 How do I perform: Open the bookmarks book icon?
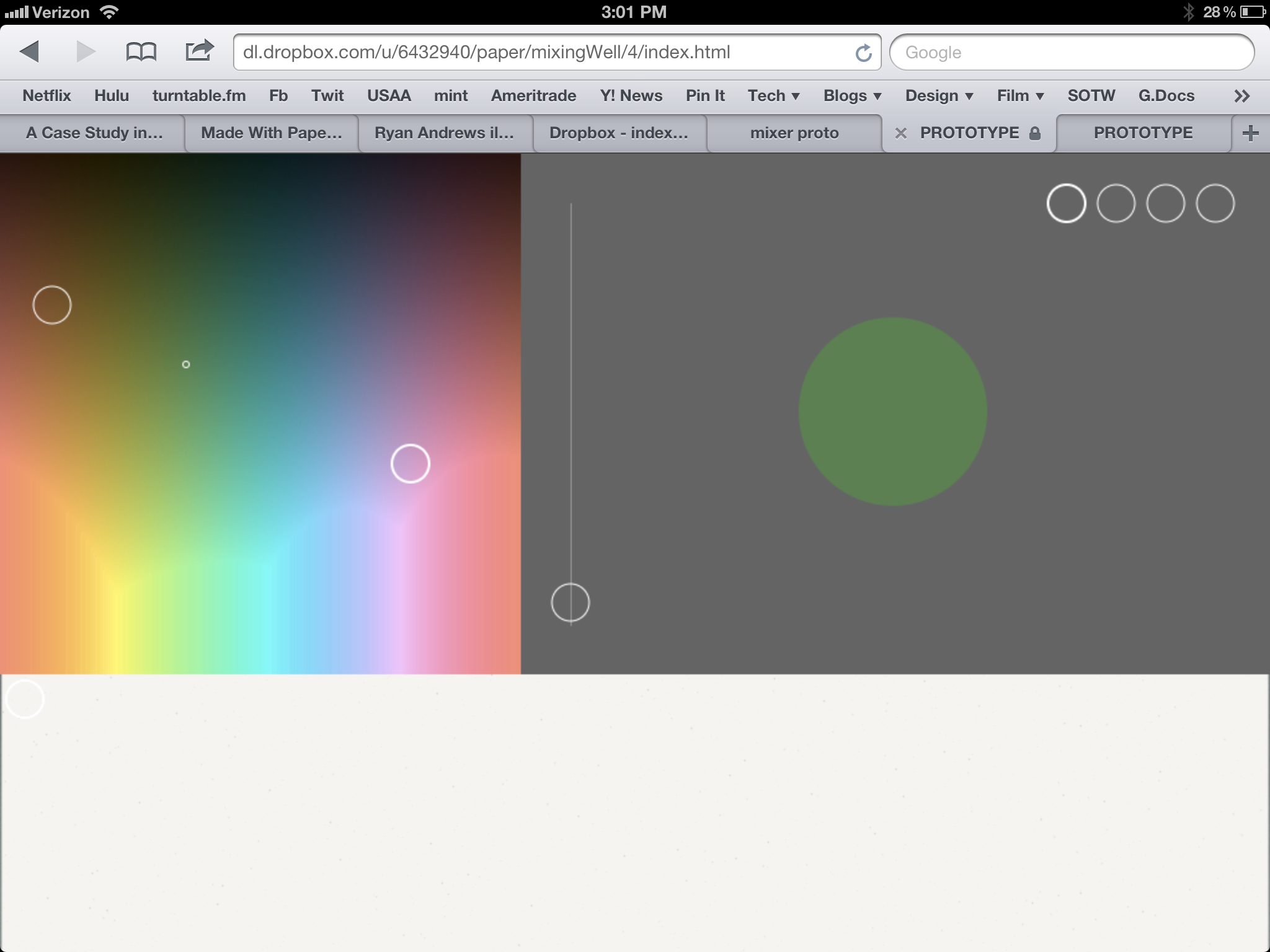click(x=141, y=51)
